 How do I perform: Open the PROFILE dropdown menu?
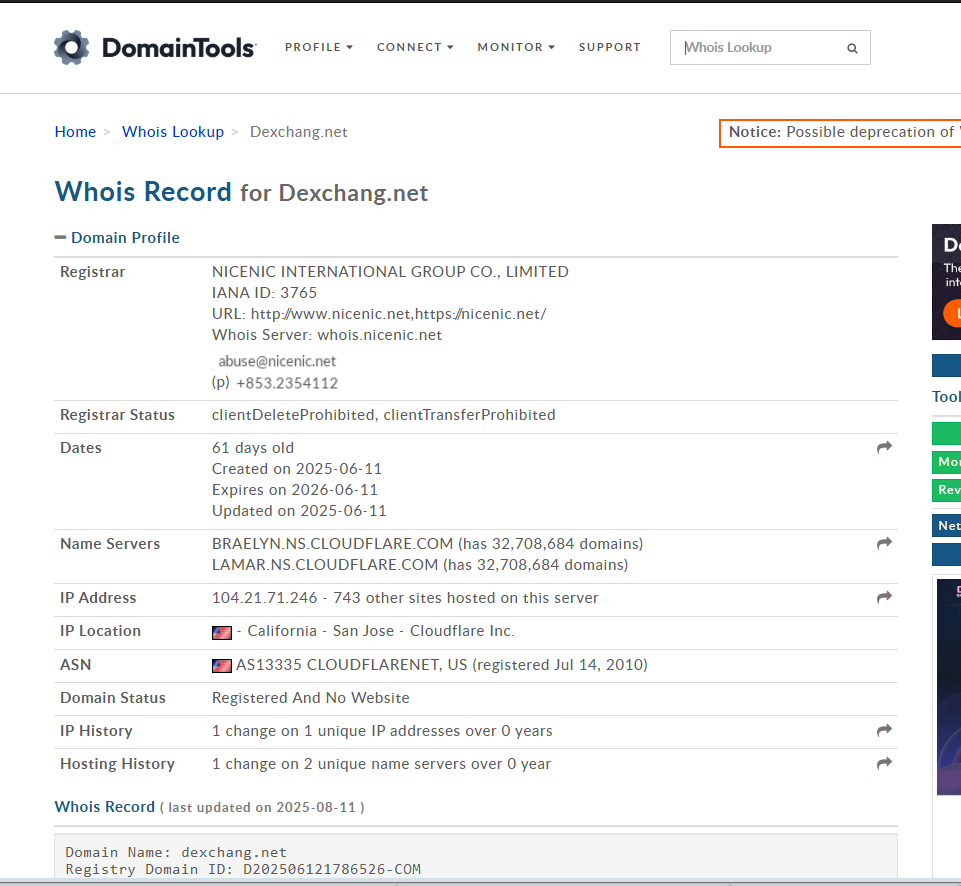(319, 47)
